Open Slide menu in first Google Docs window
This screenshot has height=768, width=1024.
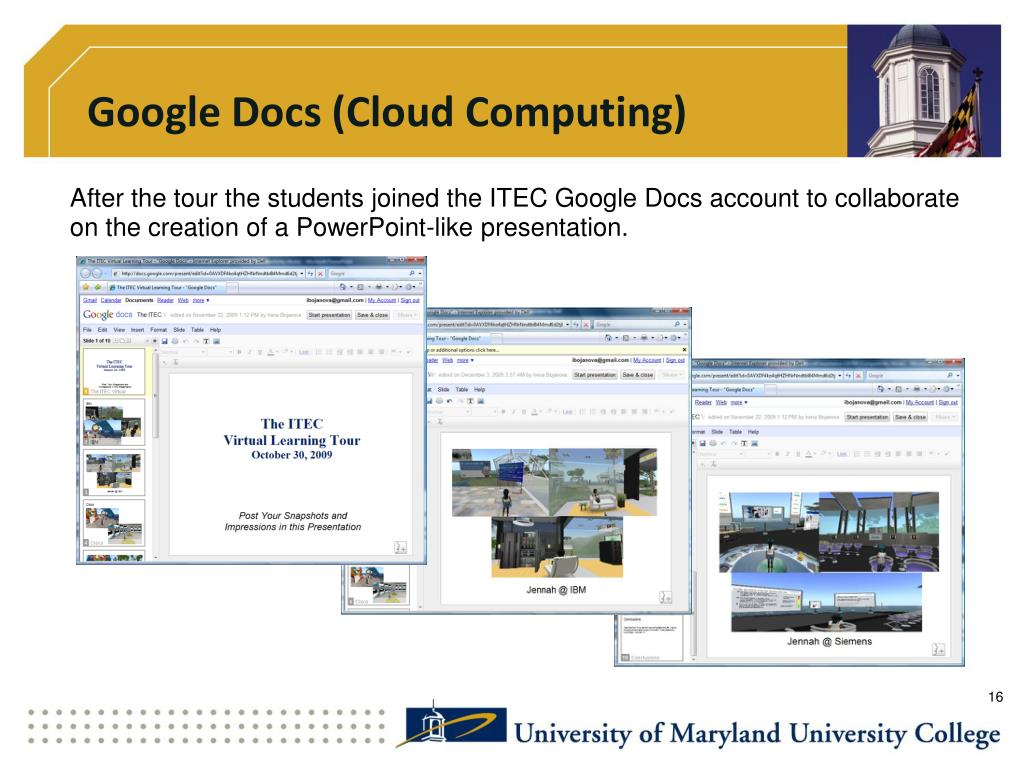[x=179, y=330]
